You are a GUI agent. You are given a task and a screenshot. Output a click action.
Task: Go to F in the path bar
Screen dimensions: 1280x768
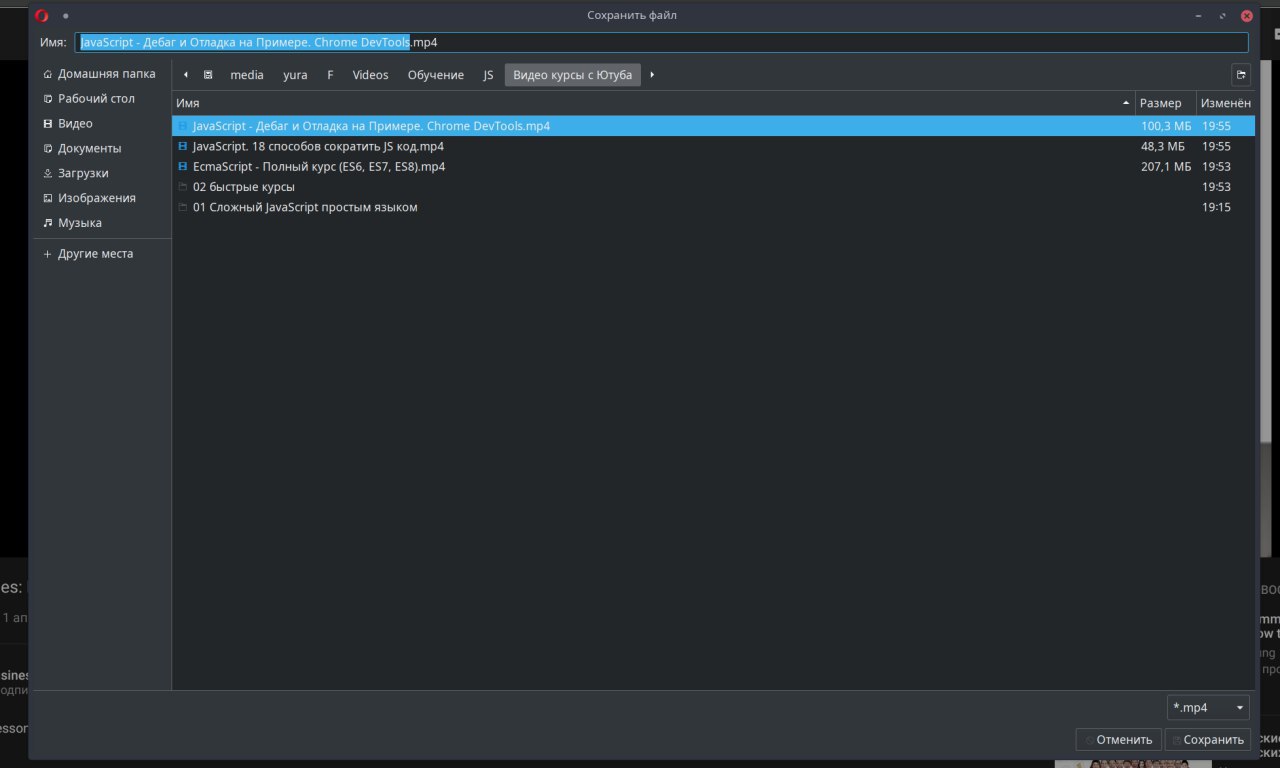[x=330, y=75]
